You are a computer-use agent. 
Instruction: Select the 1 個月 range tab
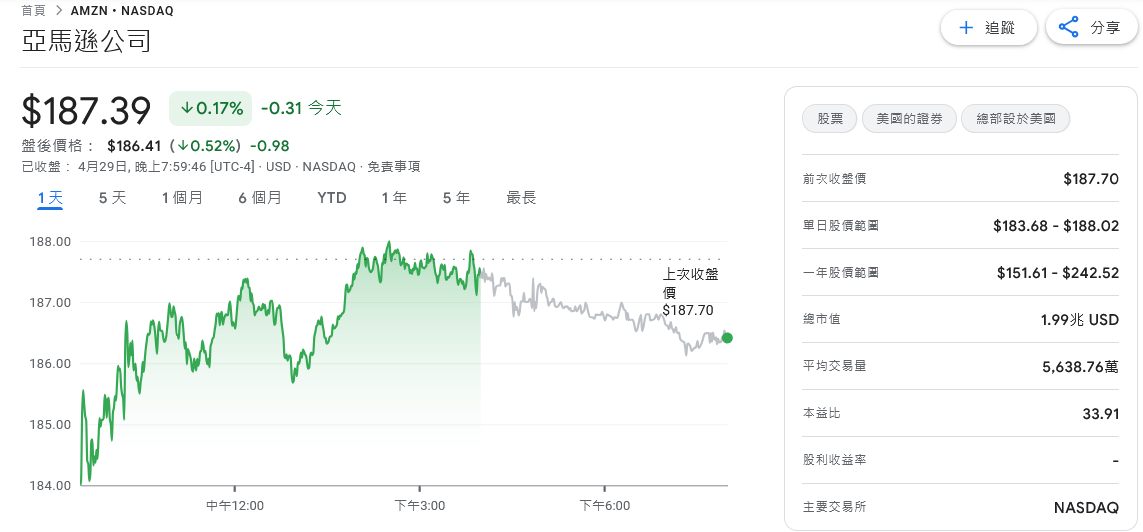pos(182,198)
